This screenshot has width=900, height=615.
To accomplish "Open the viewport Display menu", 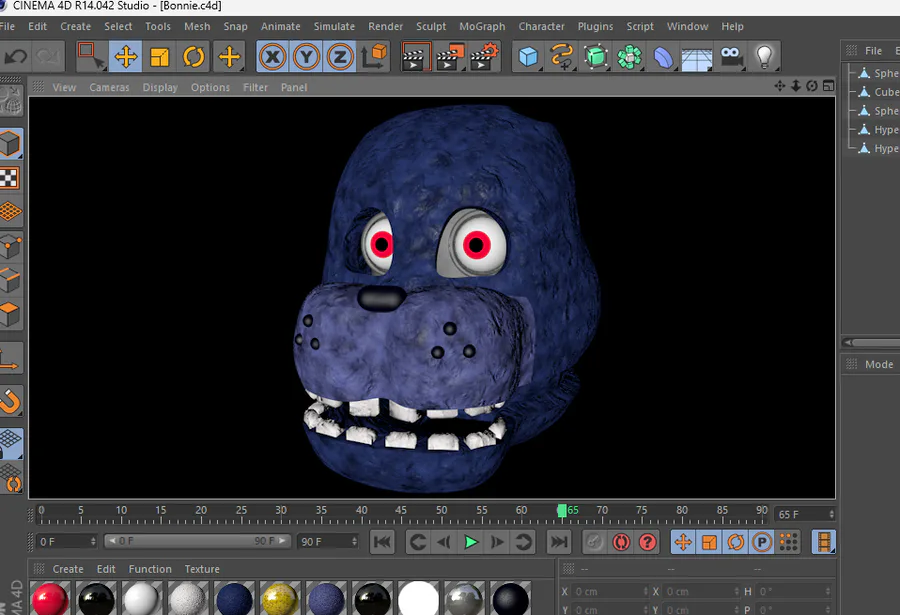I will 160,88.
